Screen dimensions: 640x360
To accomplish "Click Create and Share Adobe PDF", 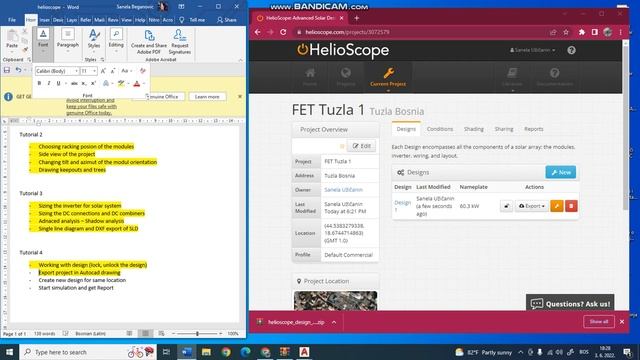I will (x=149, y=42).
